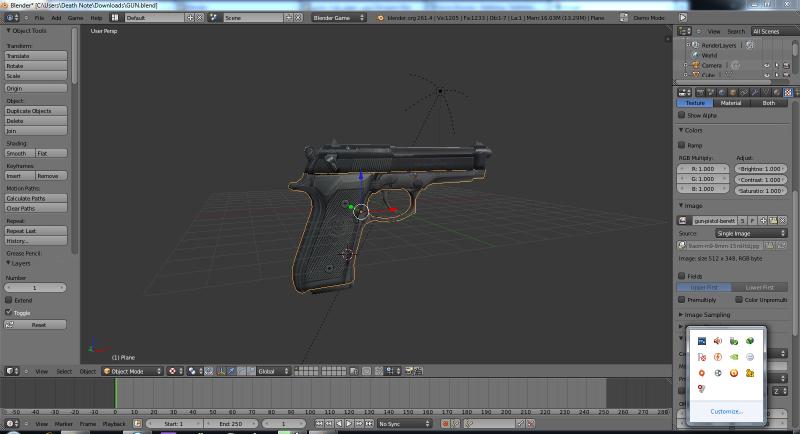Screen dimensions: 800x434
Task: Adjust the R: 1.000 multiply slider
Action: (703, 168)
